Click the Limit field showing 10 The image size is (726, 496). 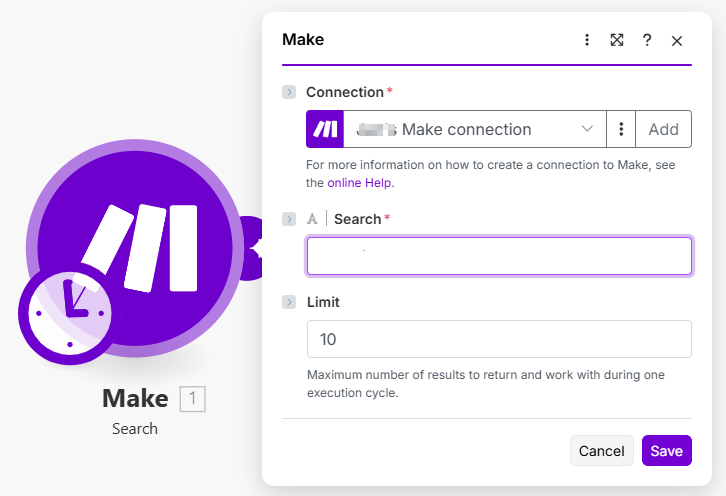499,339
